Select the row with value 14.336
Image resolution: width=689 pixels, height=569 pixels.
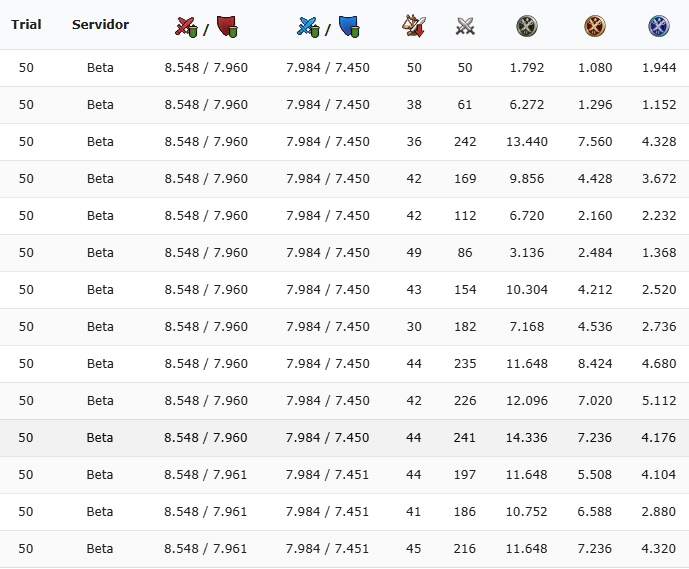(344, 438)
